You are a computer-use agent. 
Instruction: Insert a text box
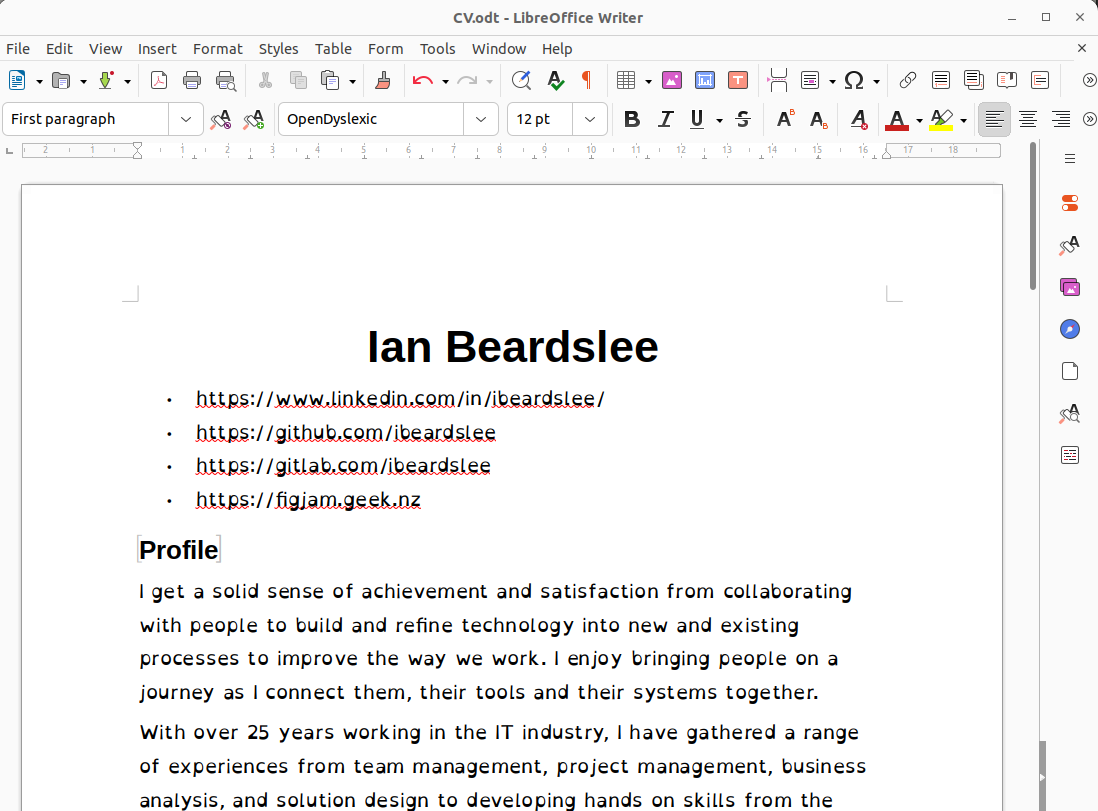click(738, 80)
